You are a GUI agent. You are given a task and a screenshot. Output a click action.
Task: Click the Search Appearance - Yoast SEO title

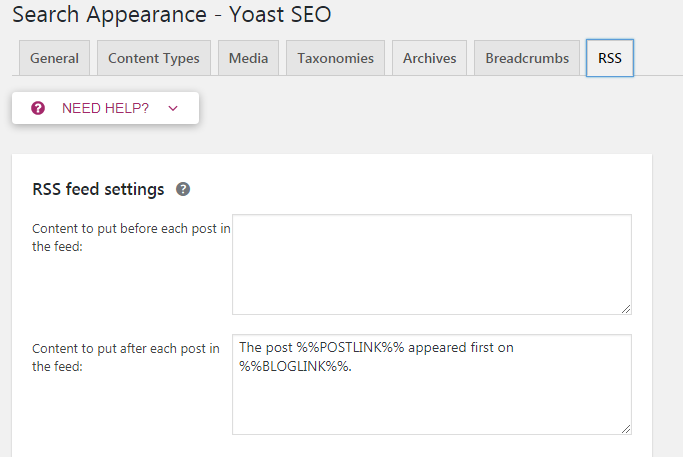coord(171,15)
